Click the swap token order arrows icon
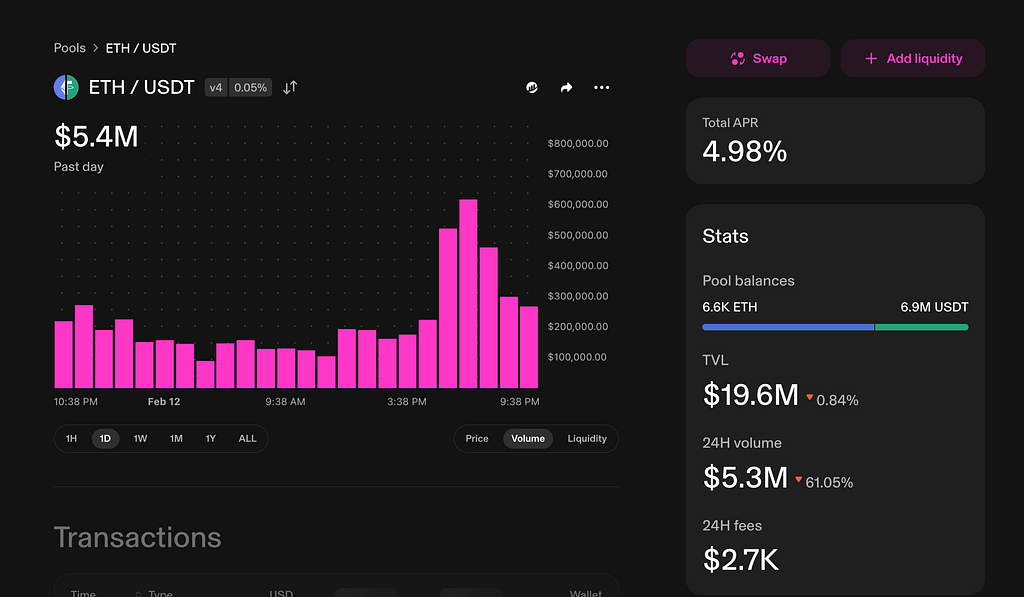Screen dimensions: 1024x597 point(290,88)
